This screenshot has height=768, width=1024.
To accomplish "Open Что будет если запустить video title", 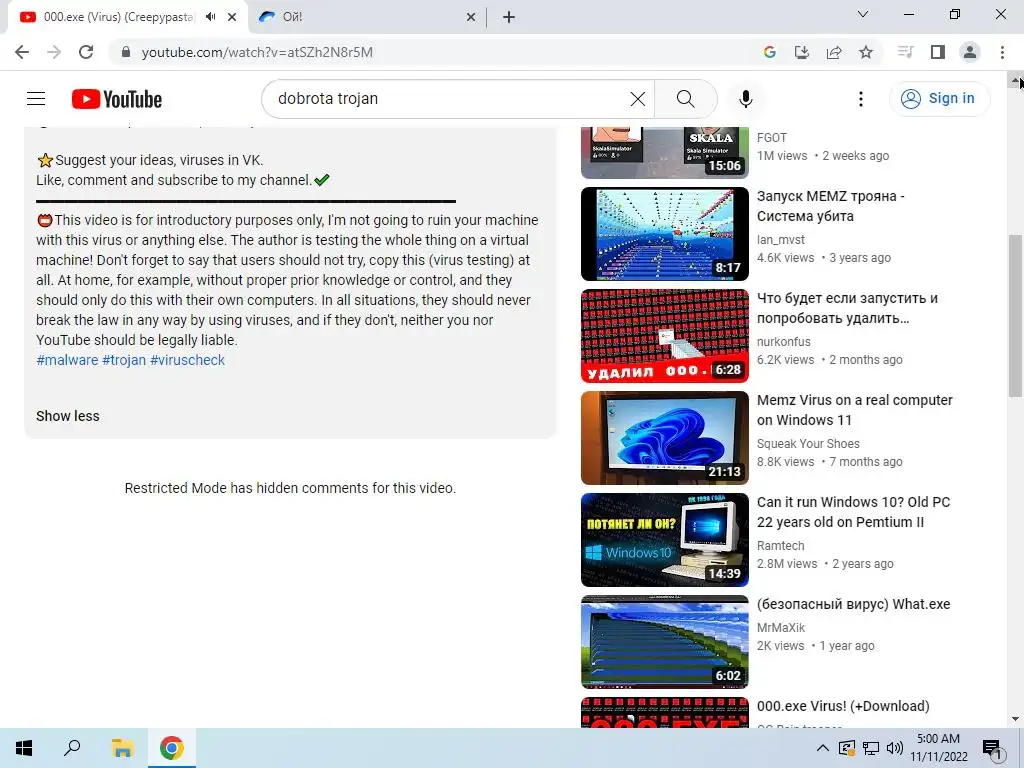I will (847, 308).
